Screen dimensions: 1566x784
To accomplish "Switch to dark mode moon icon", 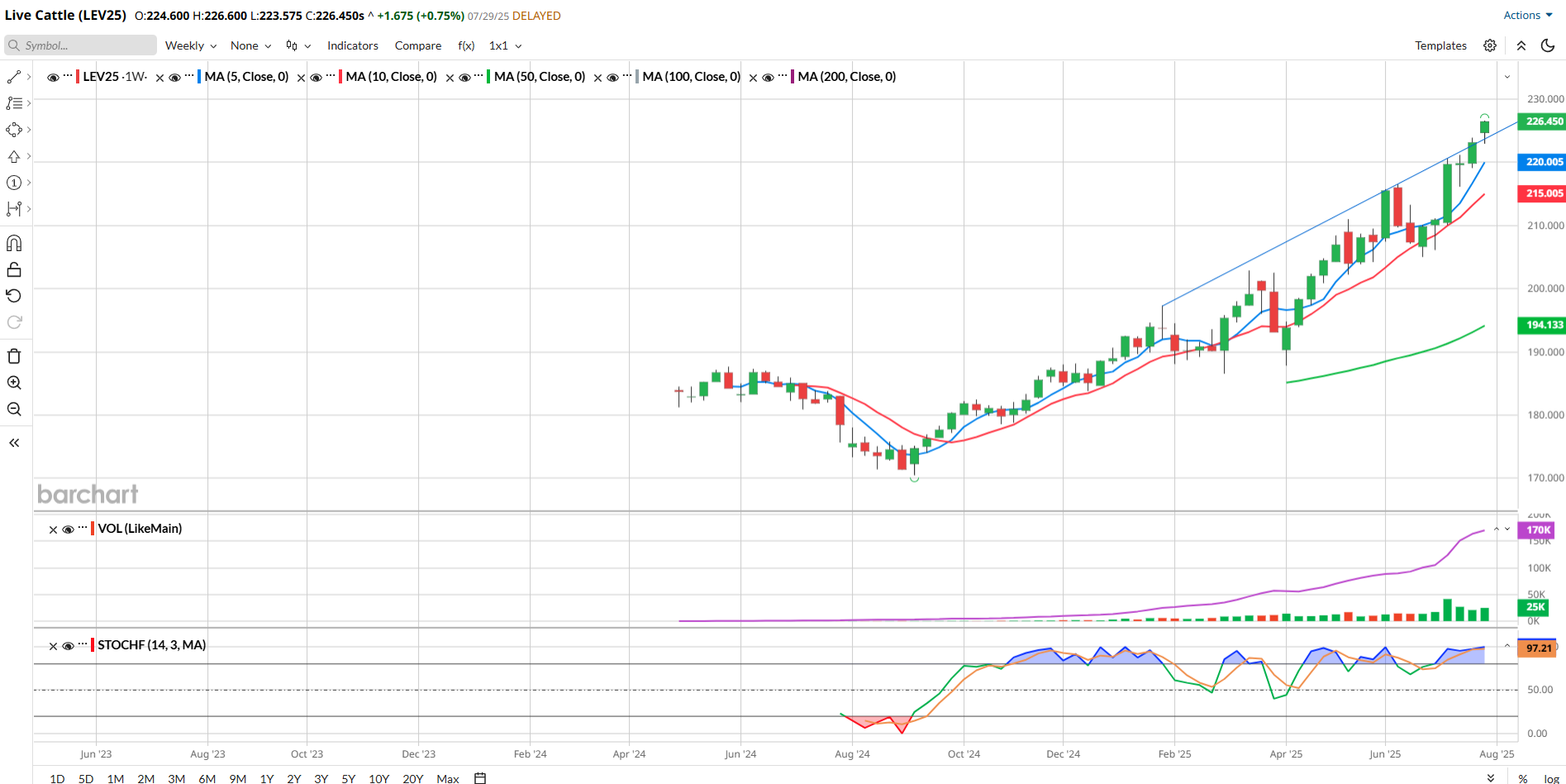I will (1548, 45).
